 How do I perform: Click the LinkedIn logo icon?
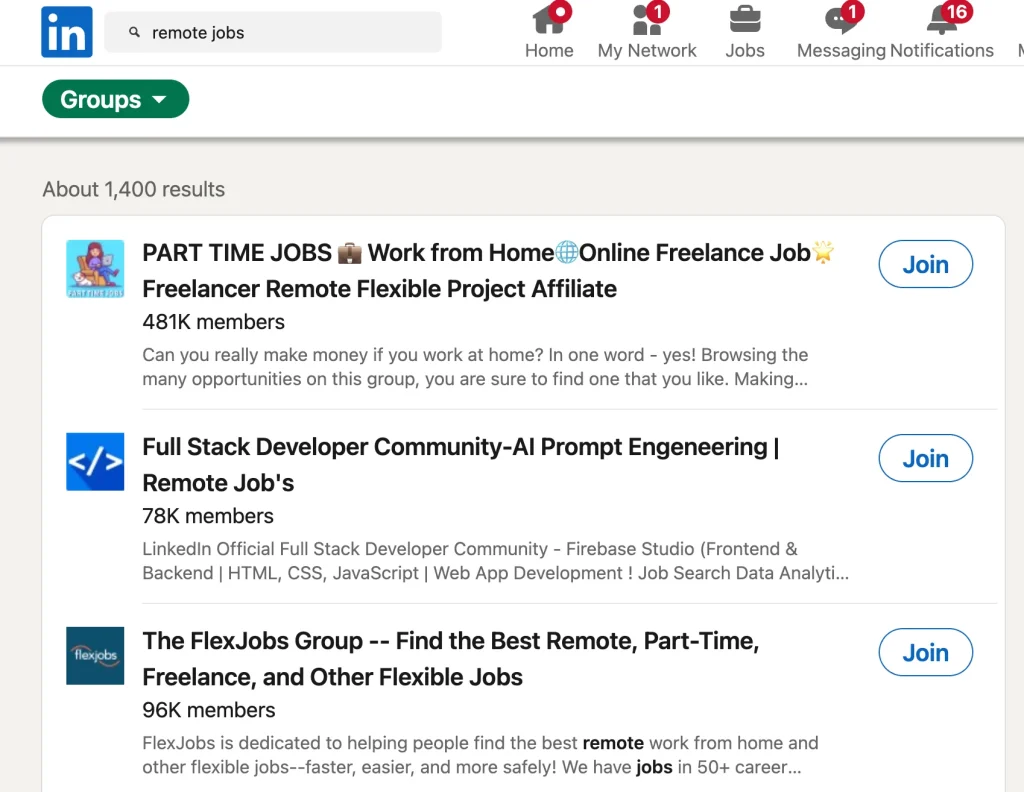(67, 32)
